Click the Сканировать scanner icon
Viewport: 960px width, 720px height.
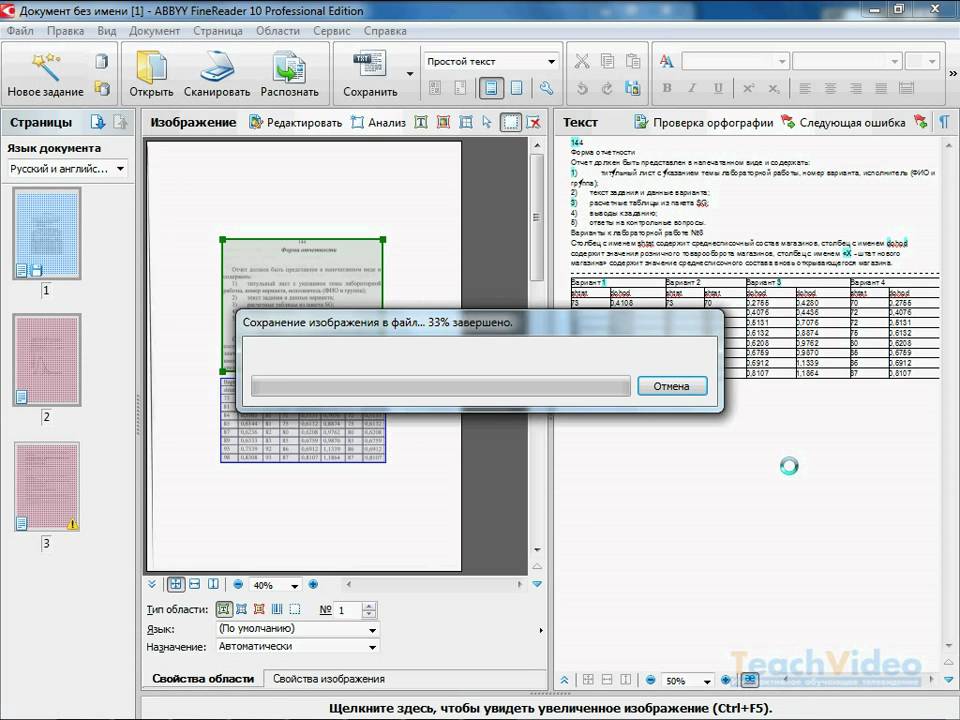tap(217, 66)
